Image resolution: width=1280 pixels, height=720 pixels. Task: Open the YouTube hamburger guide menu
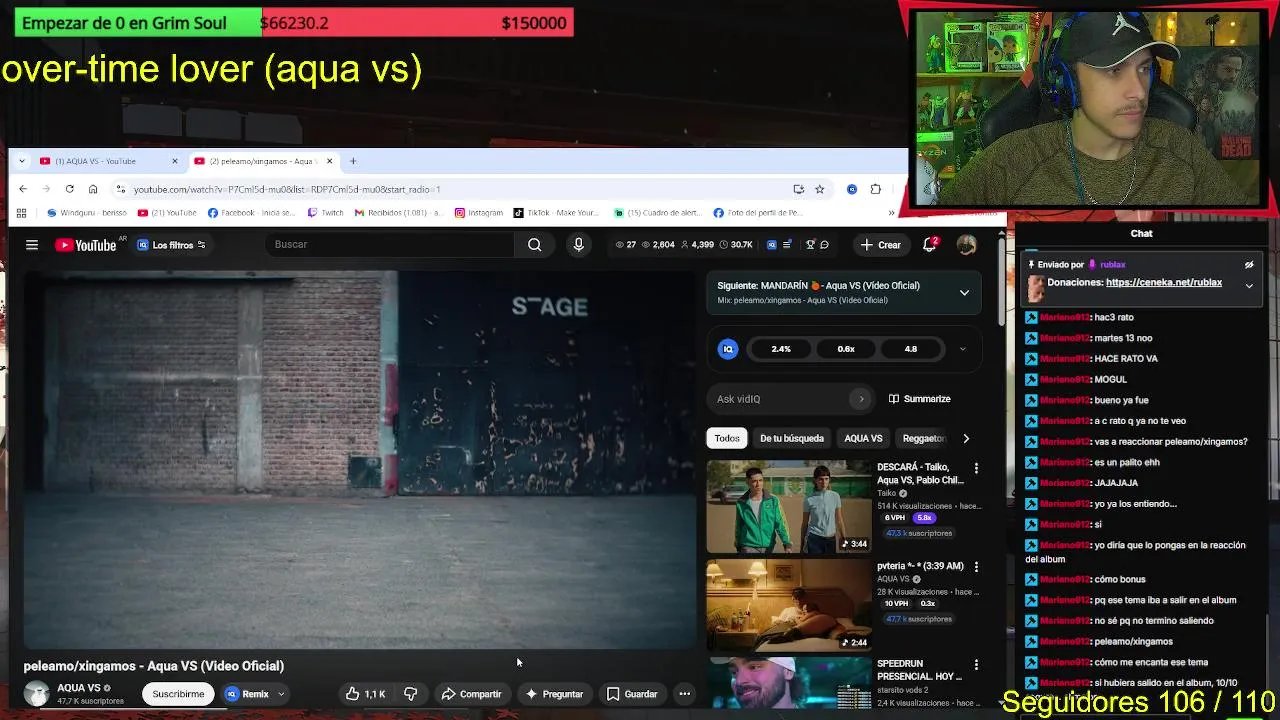tap(32, 245)
